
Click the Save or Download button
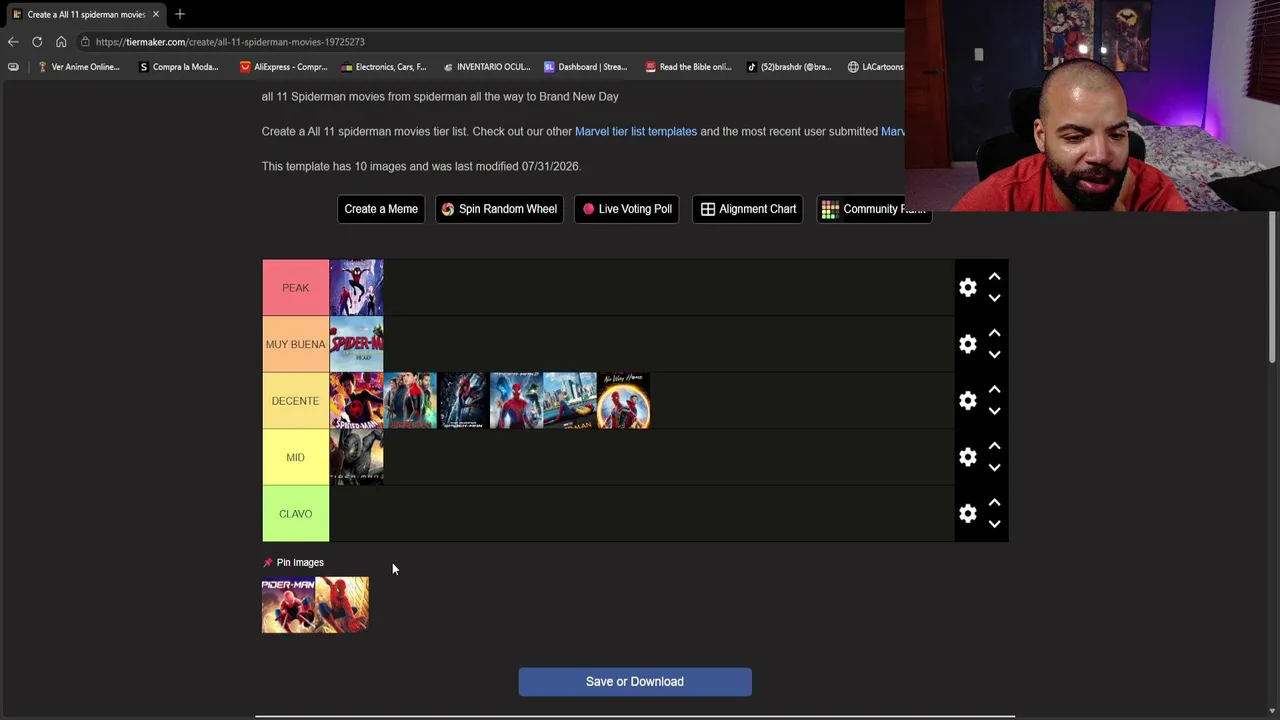click(x=635, y=682)
